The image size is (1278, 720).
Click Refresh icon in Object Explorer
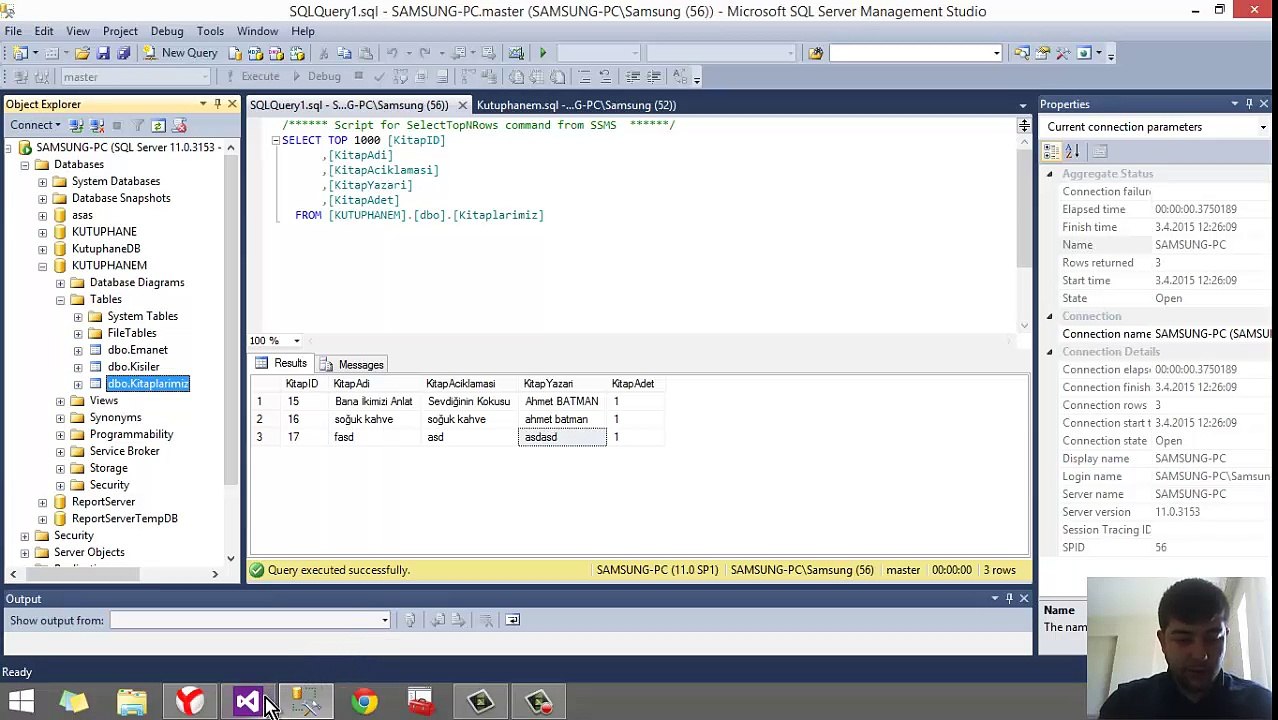158,125
